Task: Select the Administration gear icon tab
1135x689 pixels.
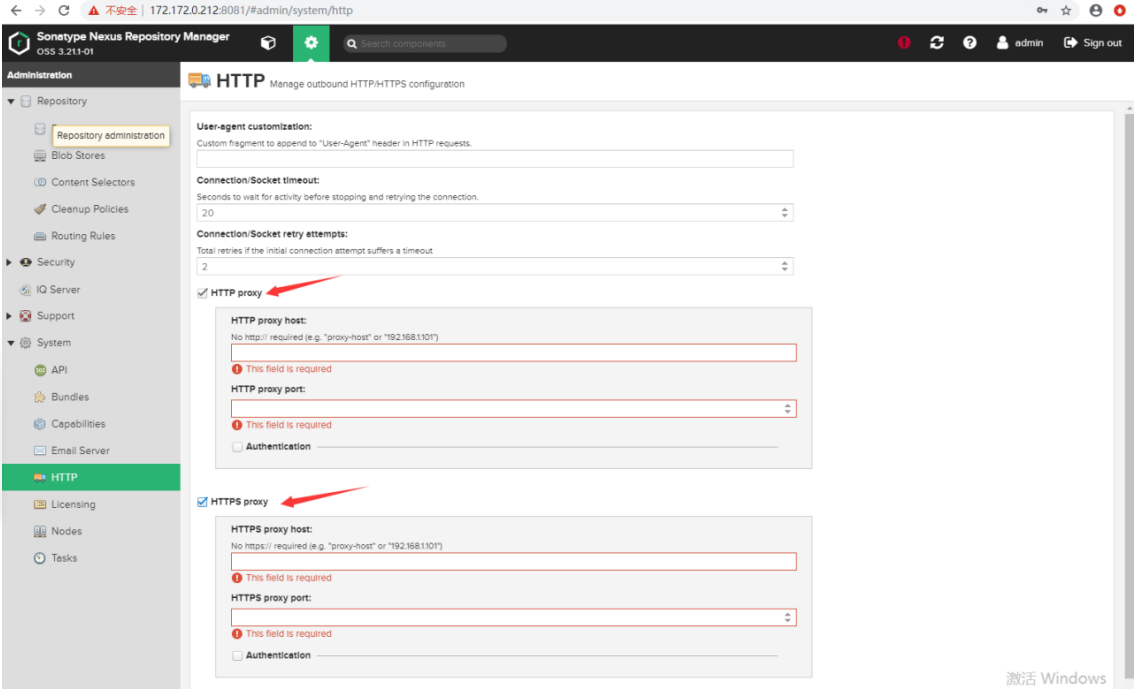Action: click(x=311, y=43)
